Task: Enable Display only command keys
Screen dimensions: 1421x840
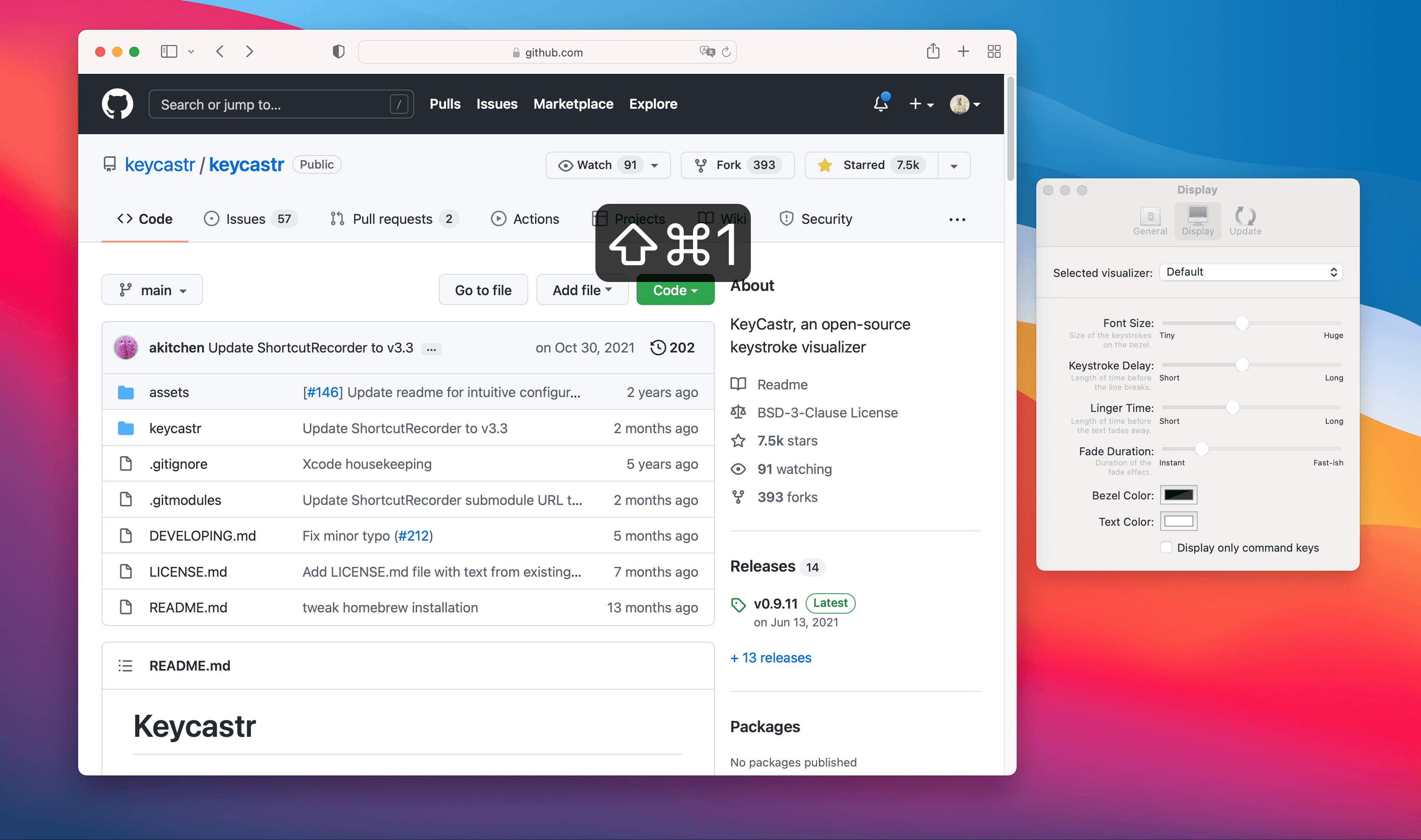Action: point(1166,547)
